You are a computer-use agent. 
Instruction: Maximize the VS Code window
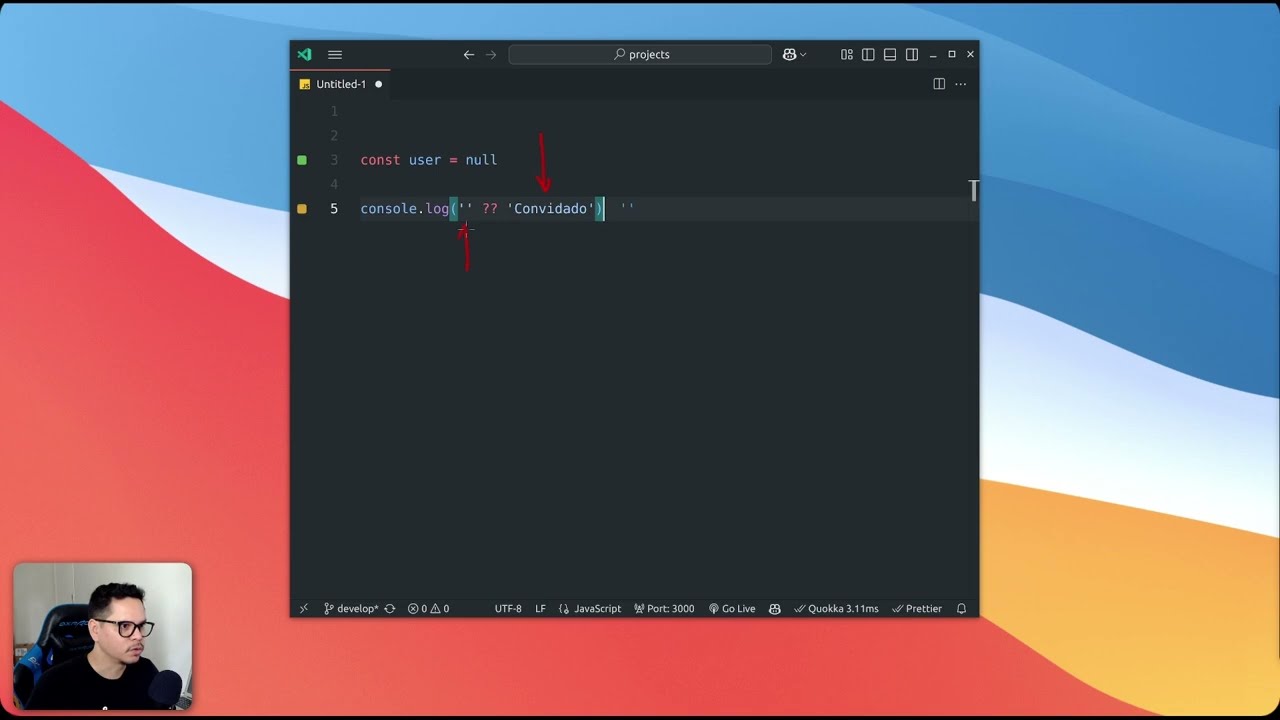(952, 55)
